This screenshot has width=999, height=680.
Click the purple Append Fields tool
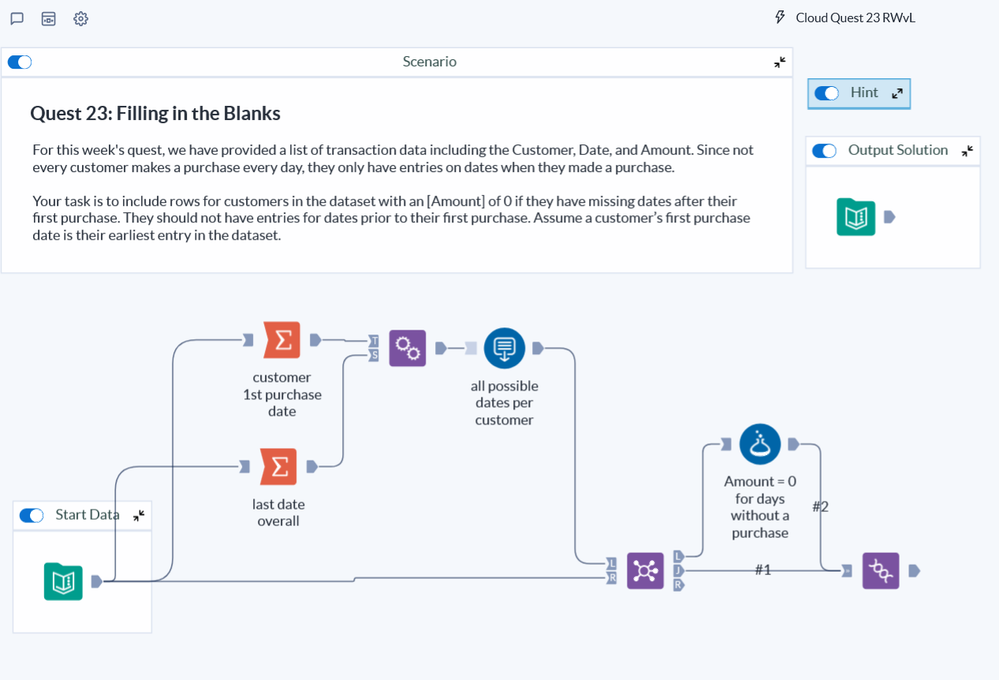[x=407, y=347]
